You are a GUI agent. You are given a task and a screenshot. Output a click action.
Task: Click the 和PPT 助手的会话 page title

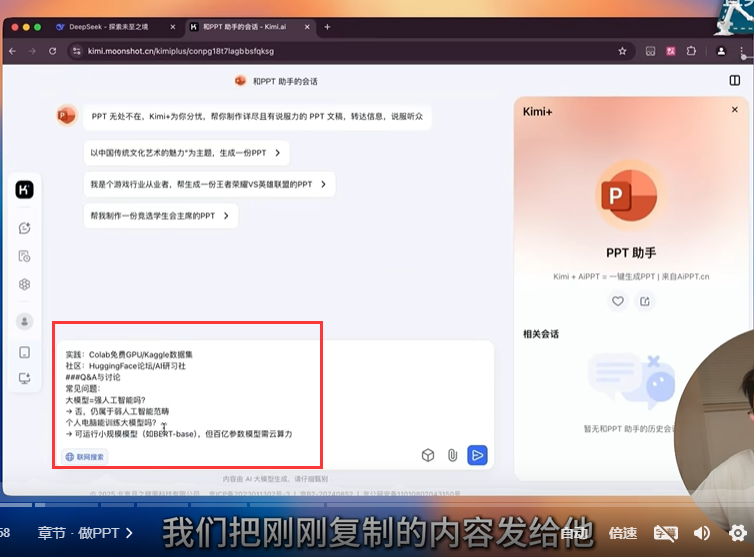click(285, 81)
